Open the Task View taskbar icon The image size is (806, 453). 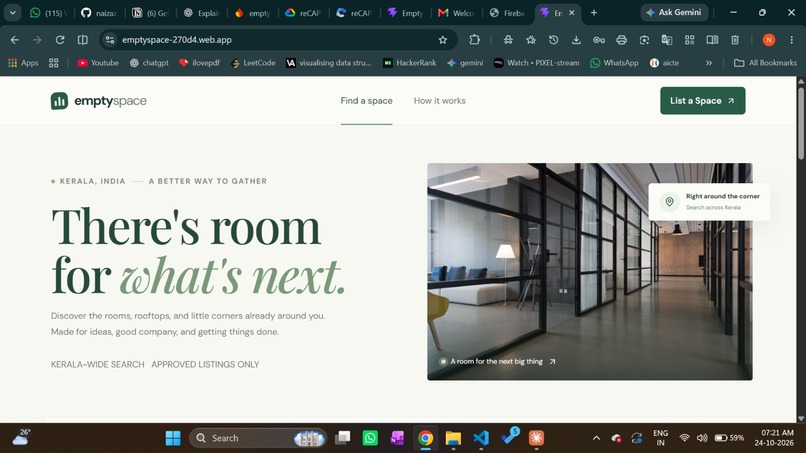[x=342, y=438]
